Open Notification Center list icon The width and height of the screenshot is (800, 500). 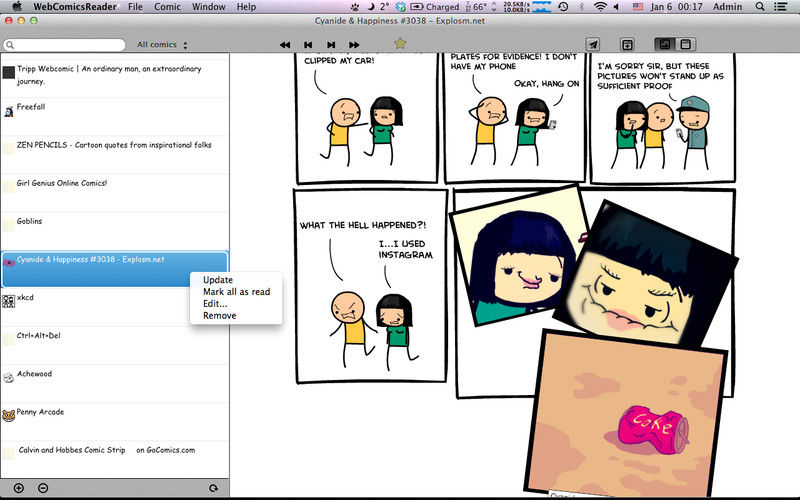pyautogui.click(x=781, y=7)
